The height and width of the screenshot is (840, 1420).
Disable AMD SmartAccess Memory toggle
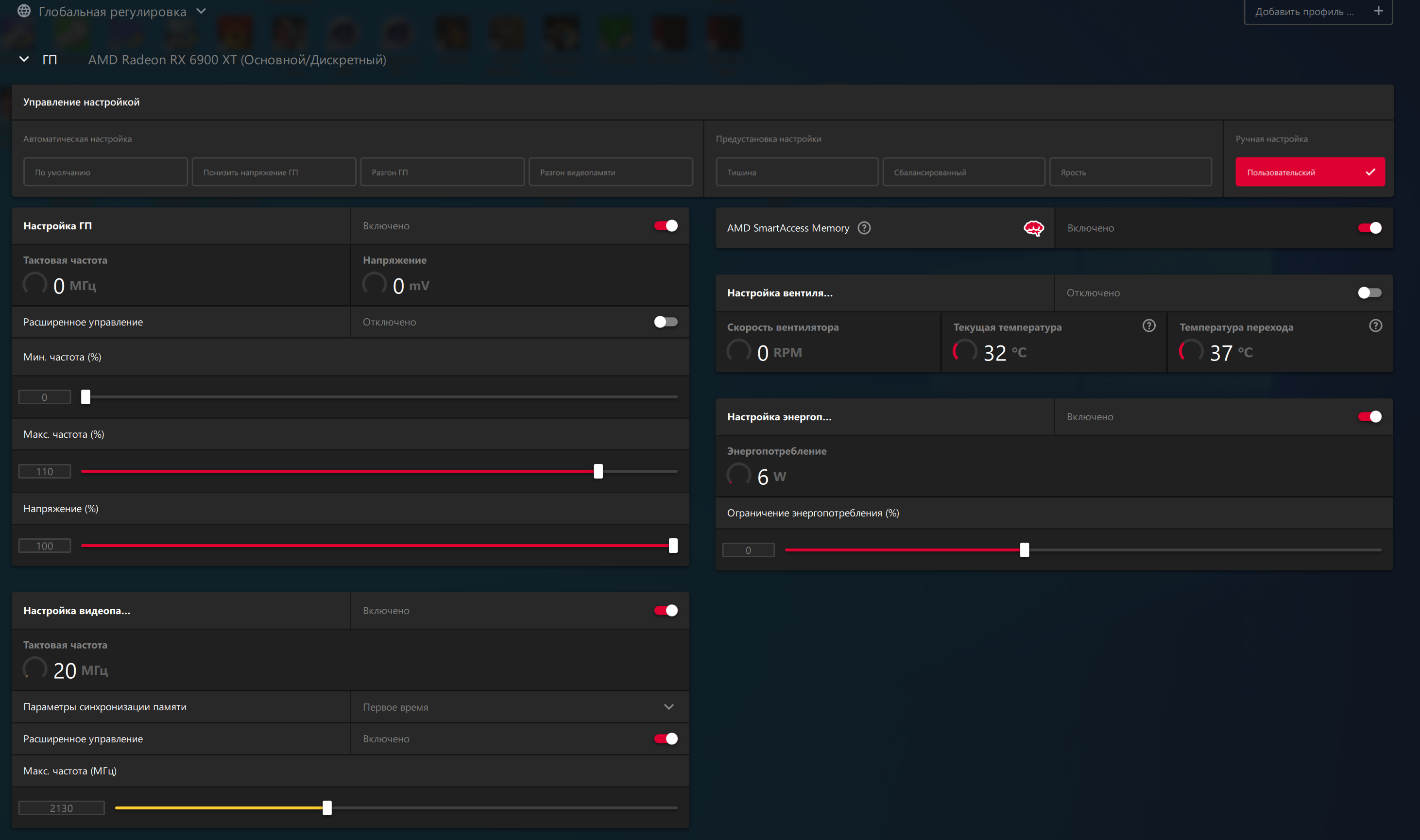(x=1369, y=228)
